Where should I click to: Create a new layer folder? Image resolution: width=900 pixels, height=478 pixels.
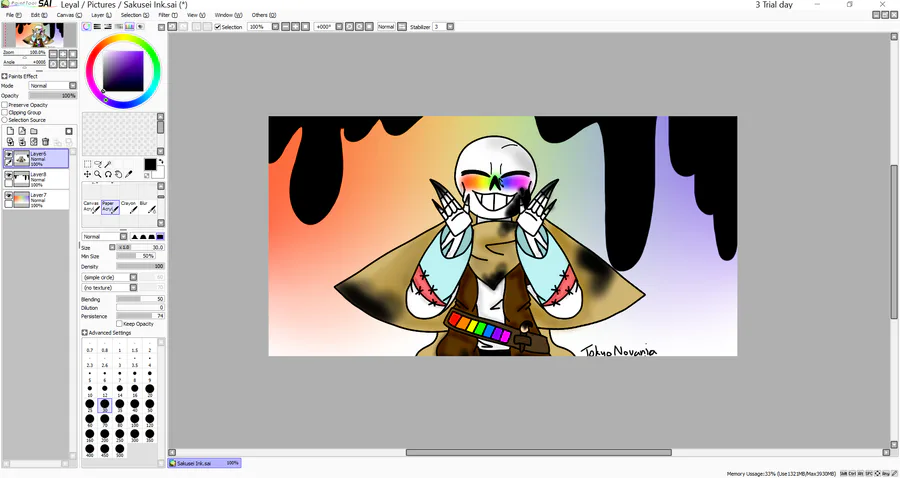point(34,131)
